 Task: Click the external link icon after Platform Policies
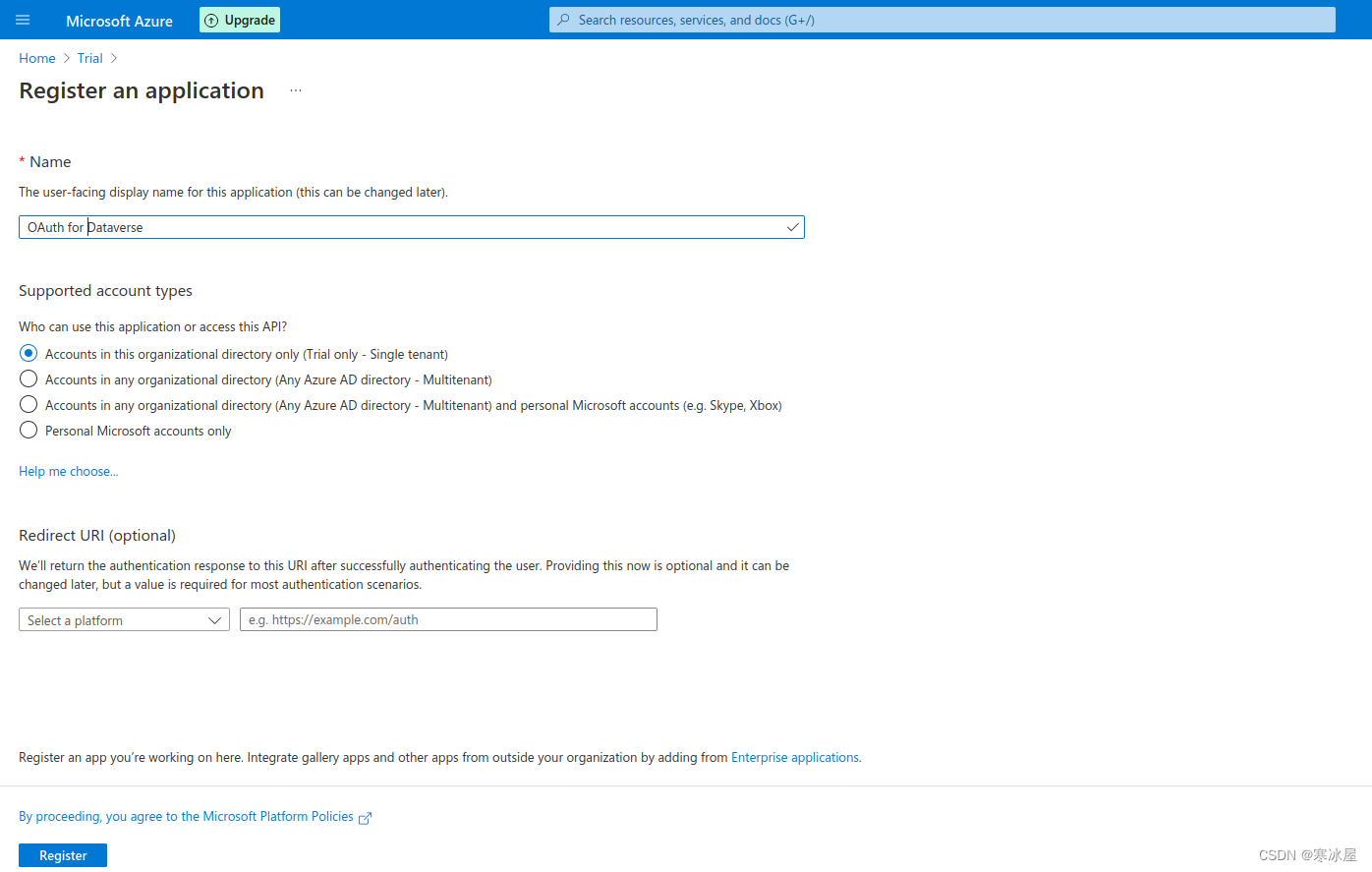pyautogui.click(x=365, y=818)
